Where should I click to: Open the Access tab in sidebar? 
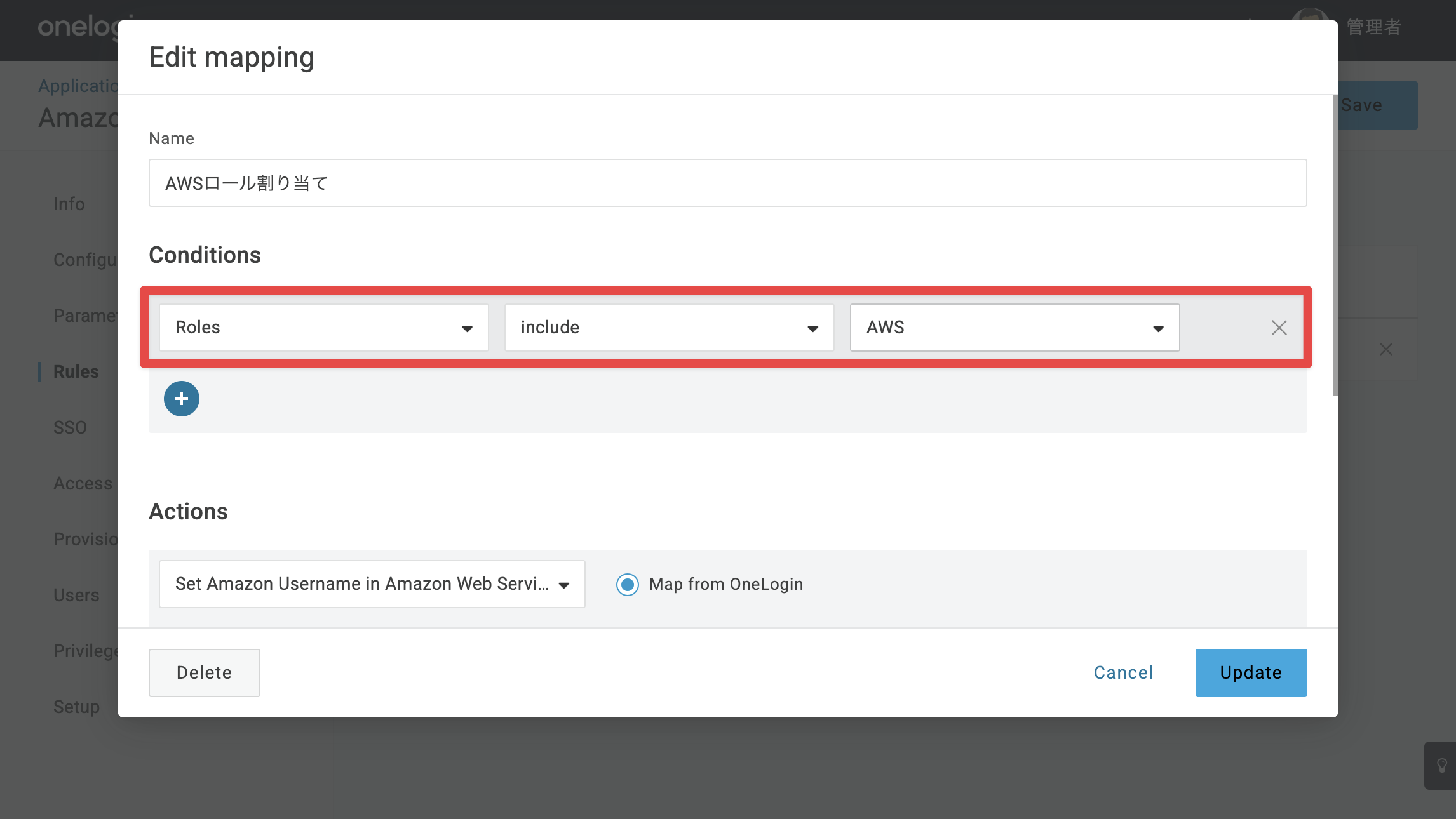[x=83, y=483]
